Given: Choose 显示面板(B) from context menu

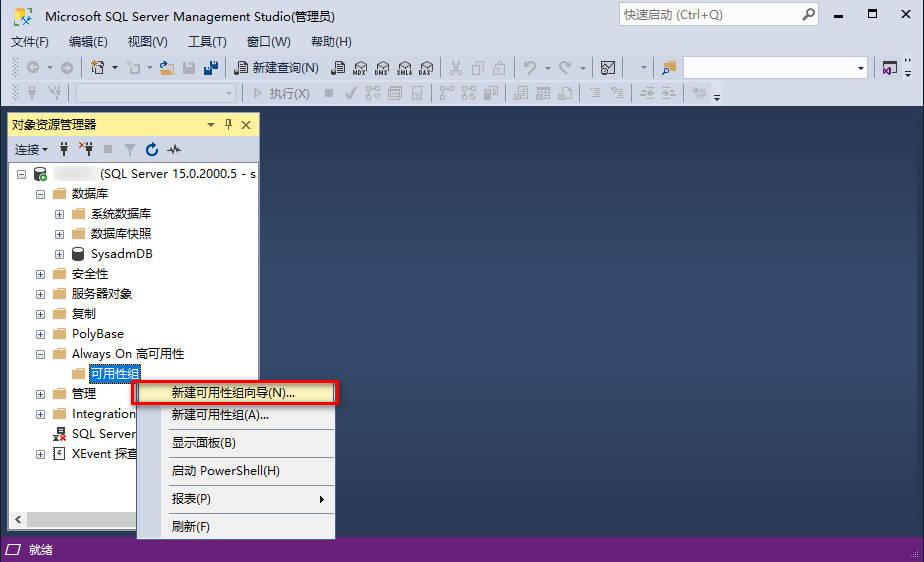Looking at the screenshot, I should click(236, 443).
